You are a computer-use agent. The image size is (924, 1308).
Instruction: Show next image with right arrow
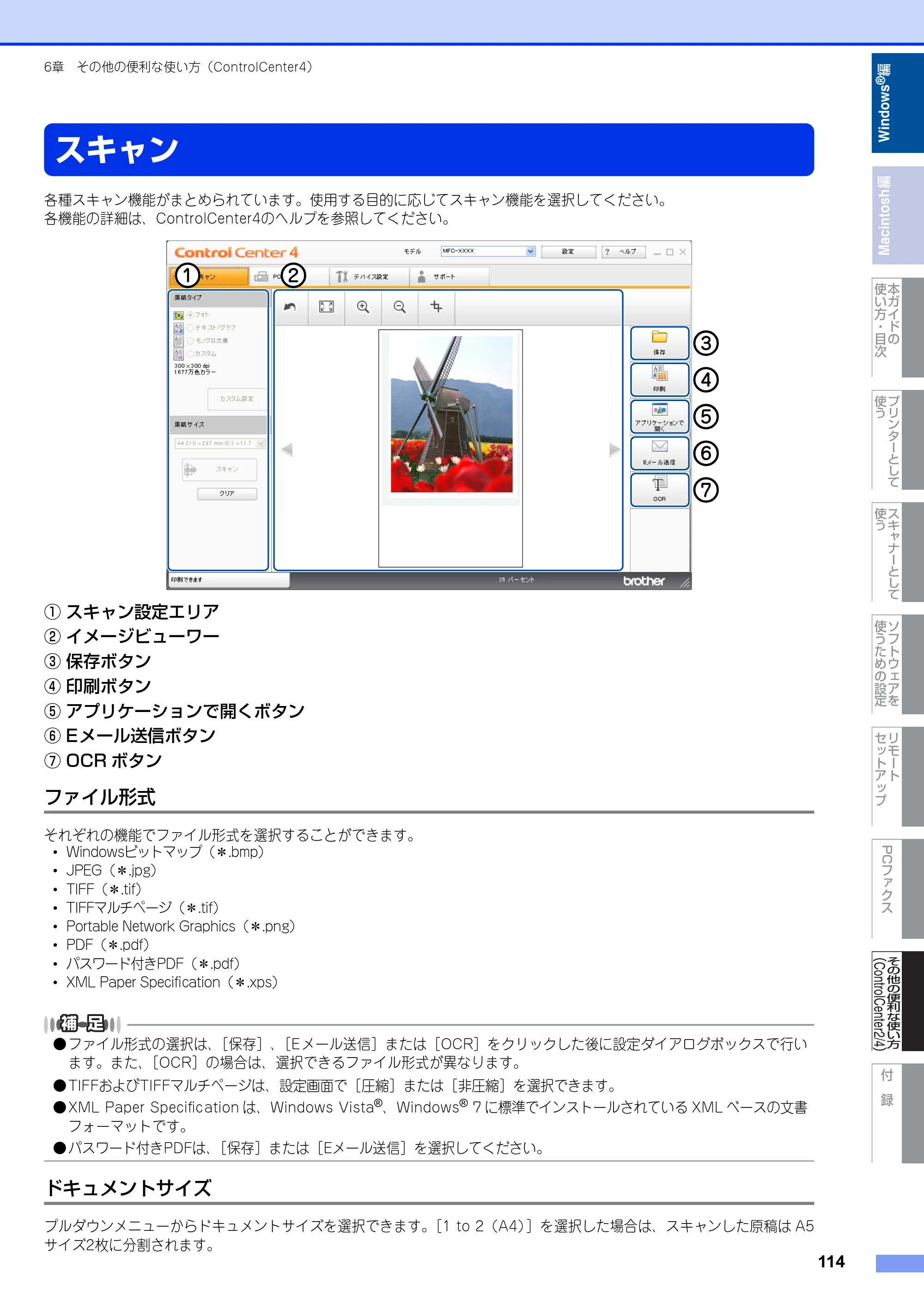pyautogui.click(x=614, y=450)
